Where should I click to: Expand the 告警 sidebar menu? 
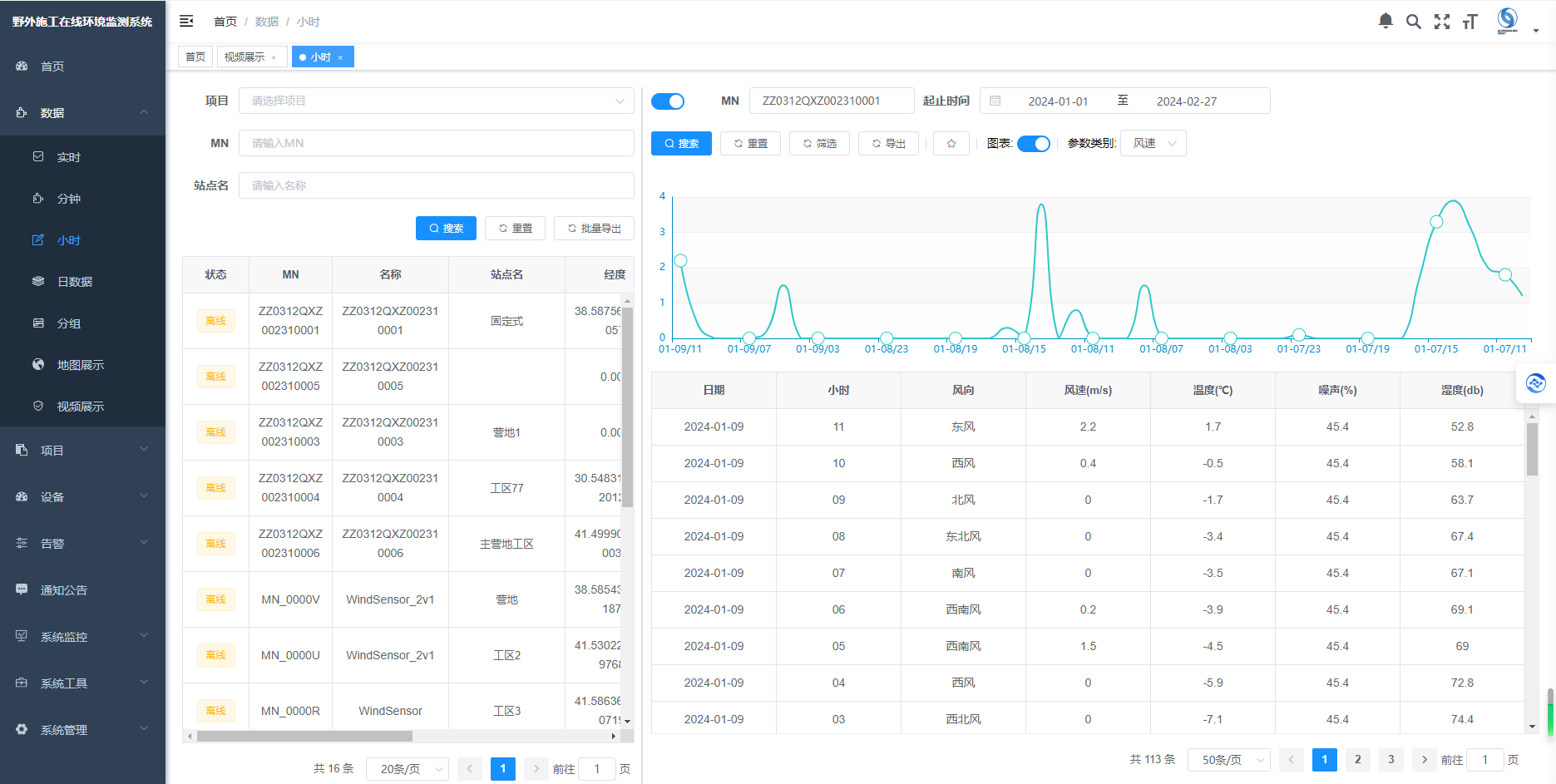click(82, 544)
